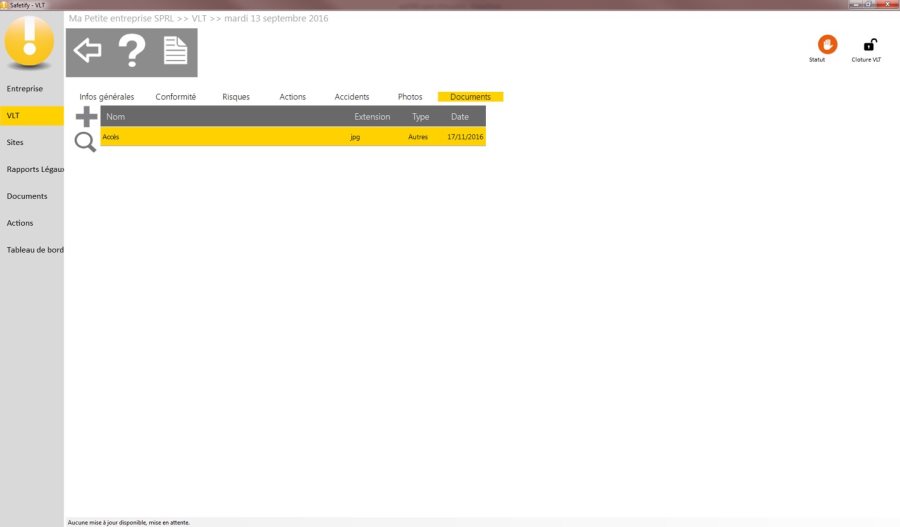Click the orange Statut hand icon

point(827,45)
